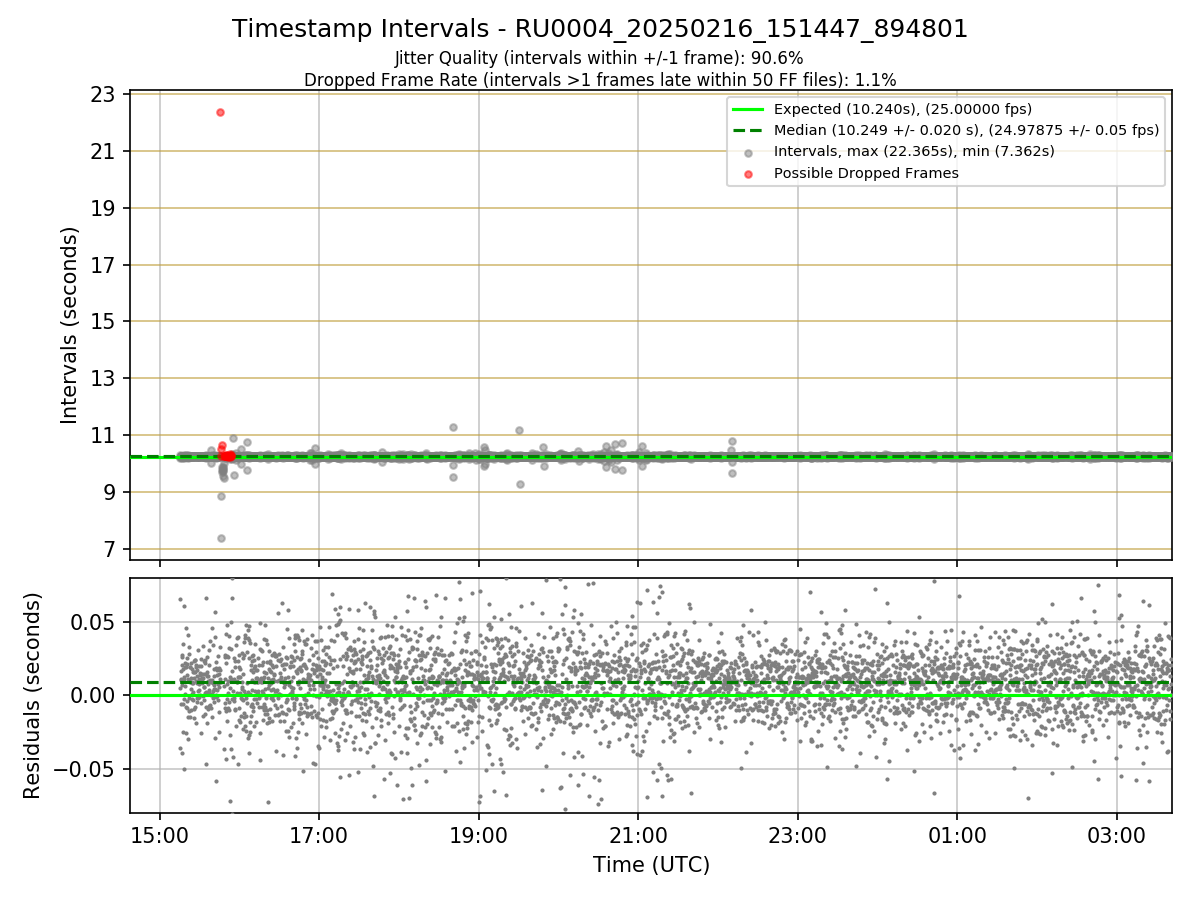Click the dashed dark-green median swatch in the legend
The width and height of the screenshot is (1200, 900).
pyautogui.click(x=748, y=130)
